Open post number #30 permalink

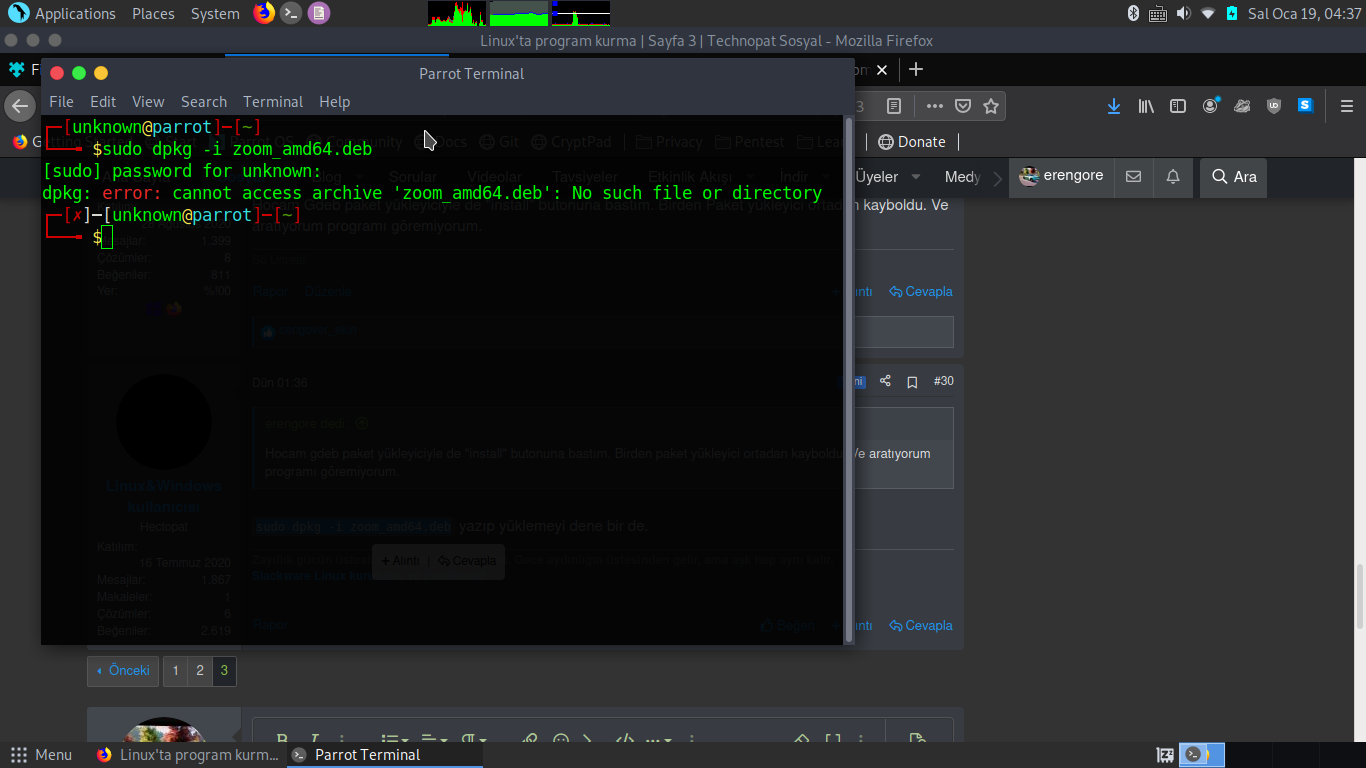coord(943,381)
